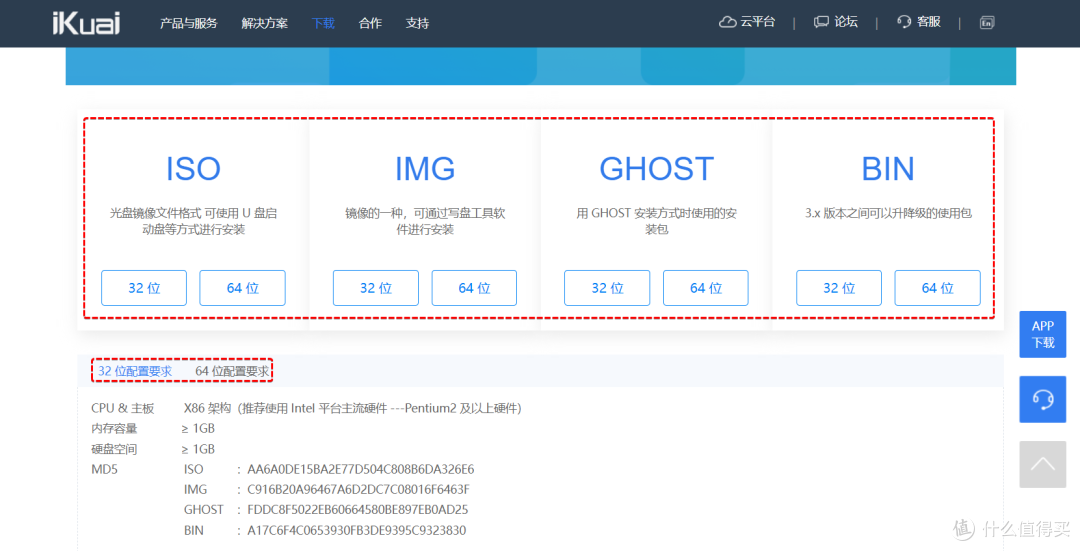Open the 解决方案 menu
The height and width of the screenshot is (551, 1080).
click(x=264, y=23)
